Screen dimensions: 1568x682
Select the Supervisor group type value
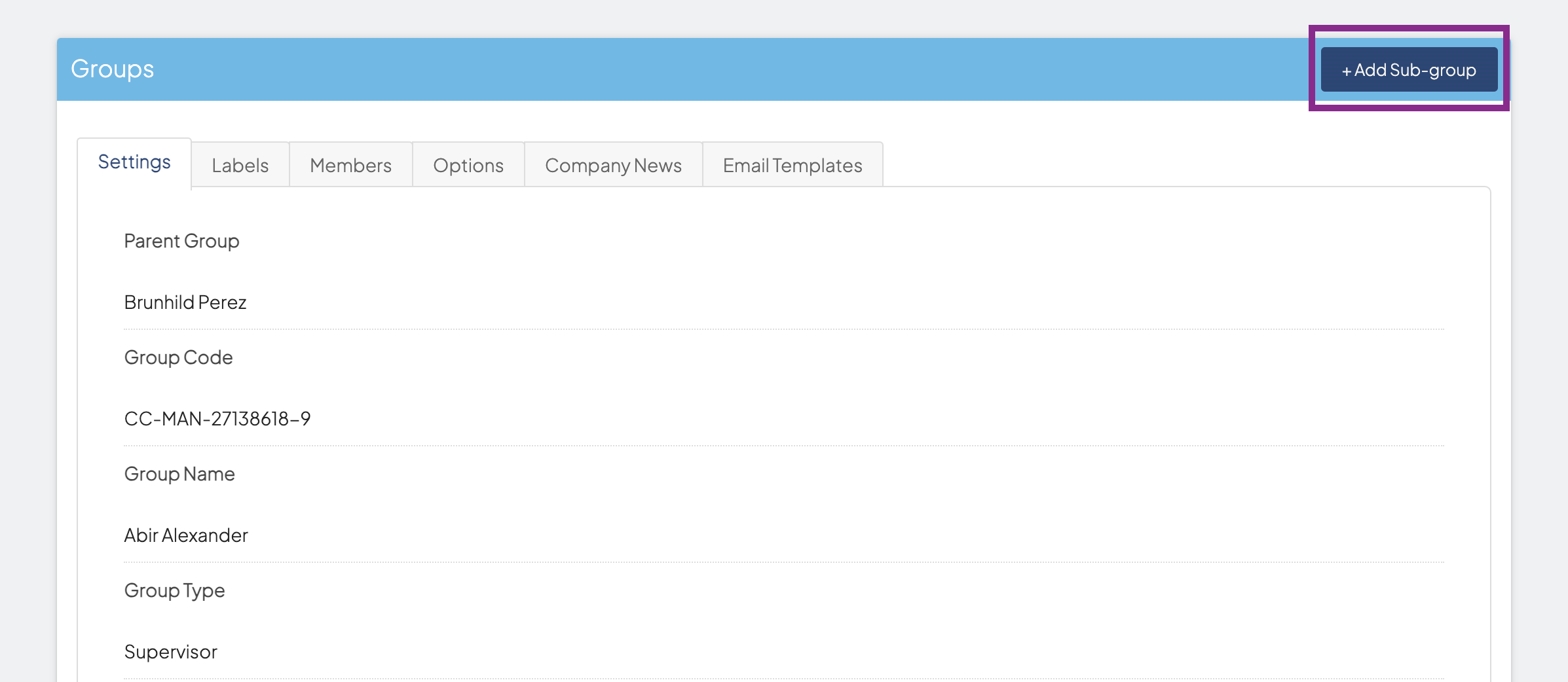pos(171,652)
